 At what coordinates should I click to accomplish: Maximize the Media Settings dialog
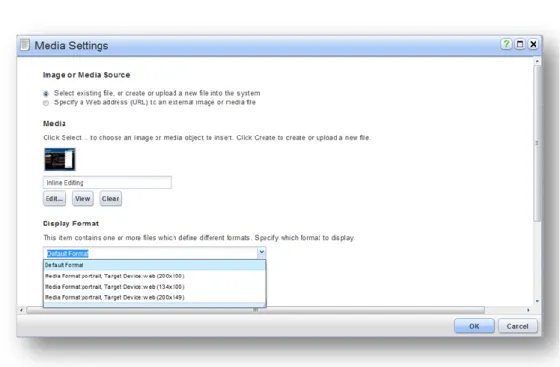point(520,44)
